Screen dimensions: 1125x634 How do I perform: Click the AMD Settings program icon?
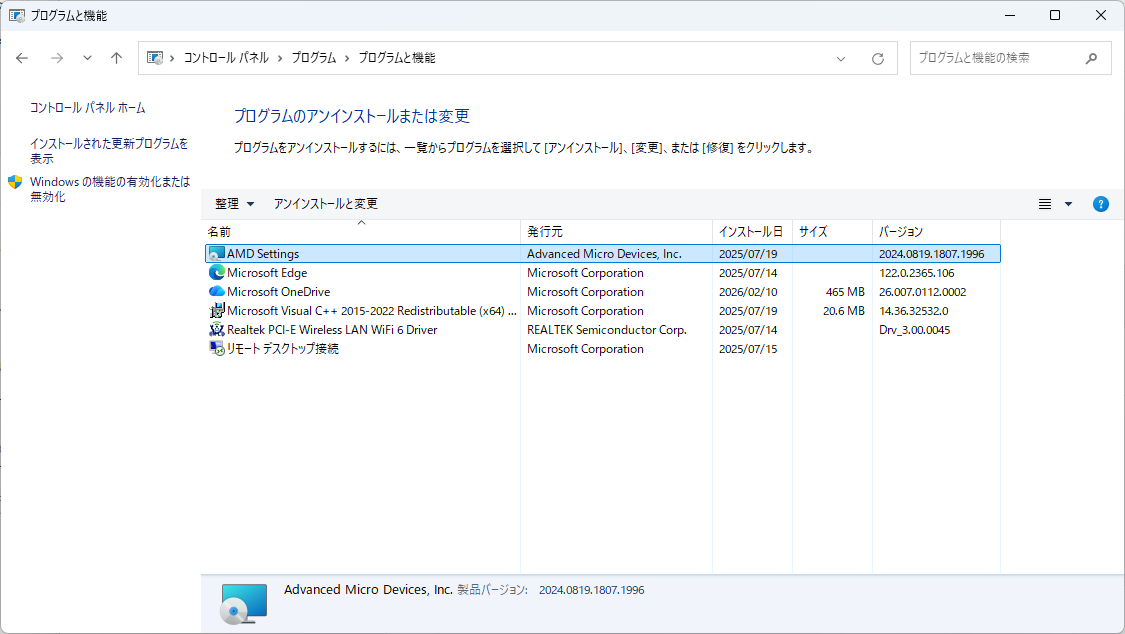(217, 254)
